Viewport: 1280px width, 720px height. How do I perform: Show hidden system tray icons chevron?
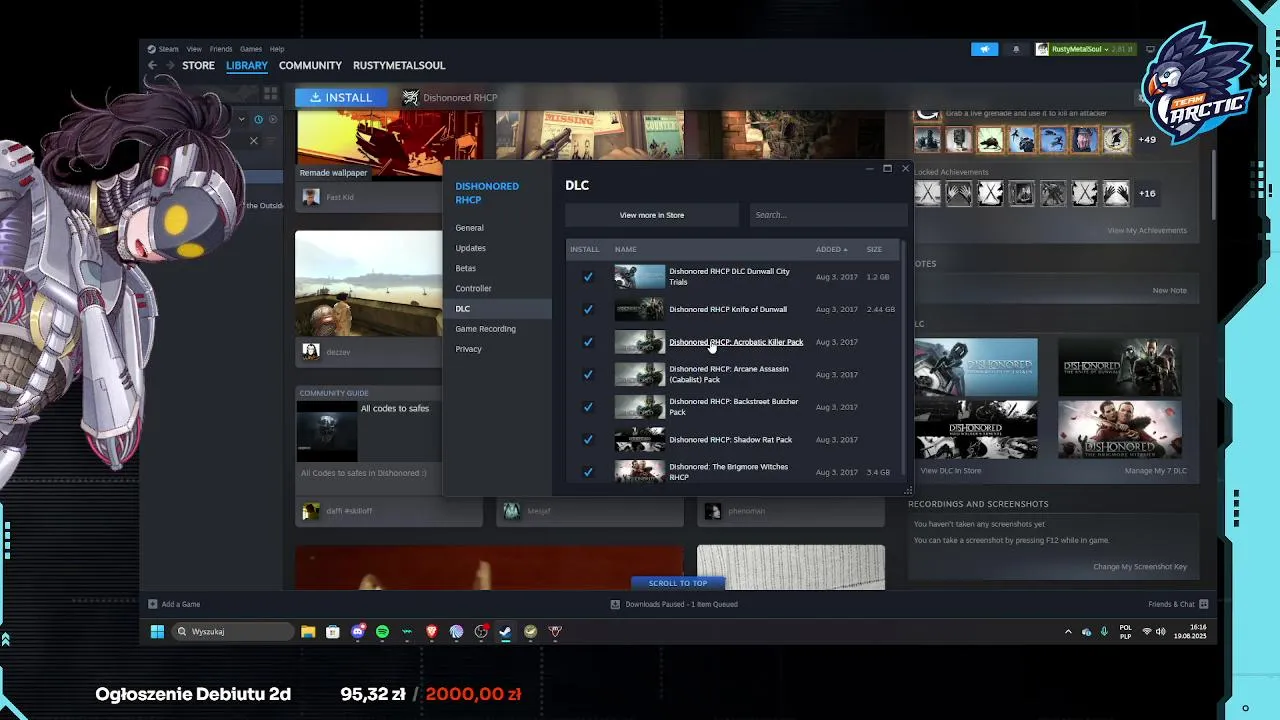tap(1068, 631)
